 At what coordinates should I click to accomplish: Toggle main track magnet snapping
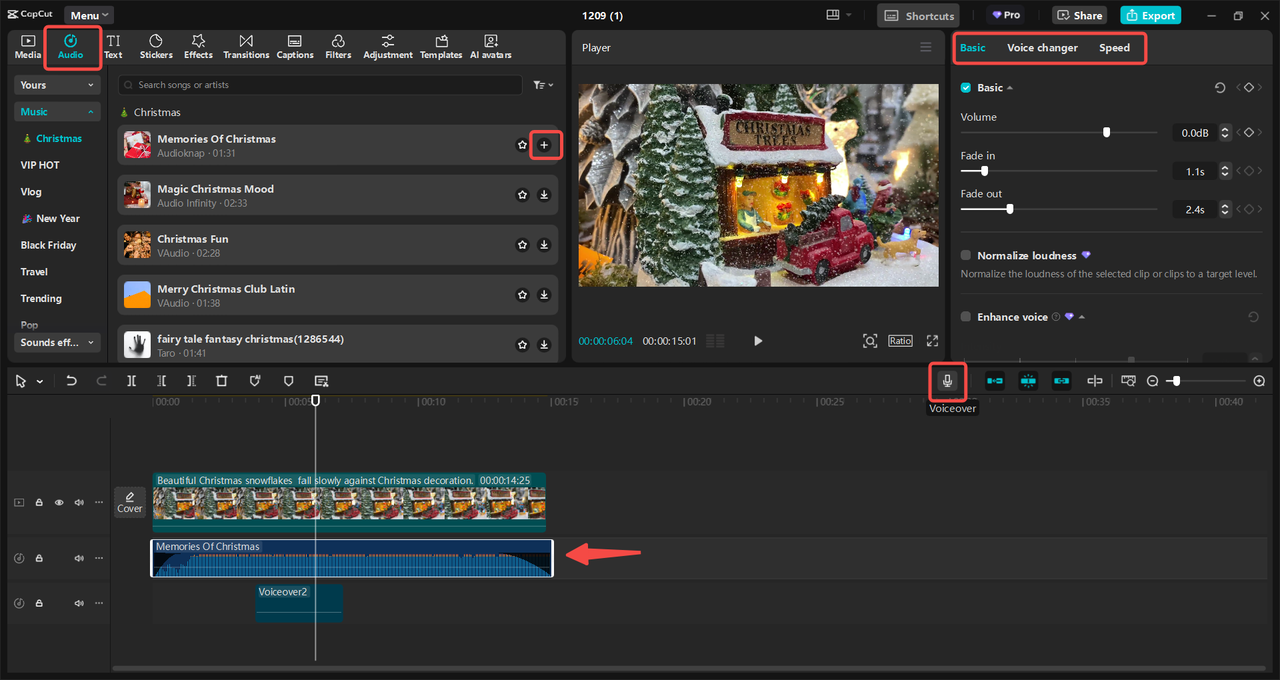coord(995,381)
